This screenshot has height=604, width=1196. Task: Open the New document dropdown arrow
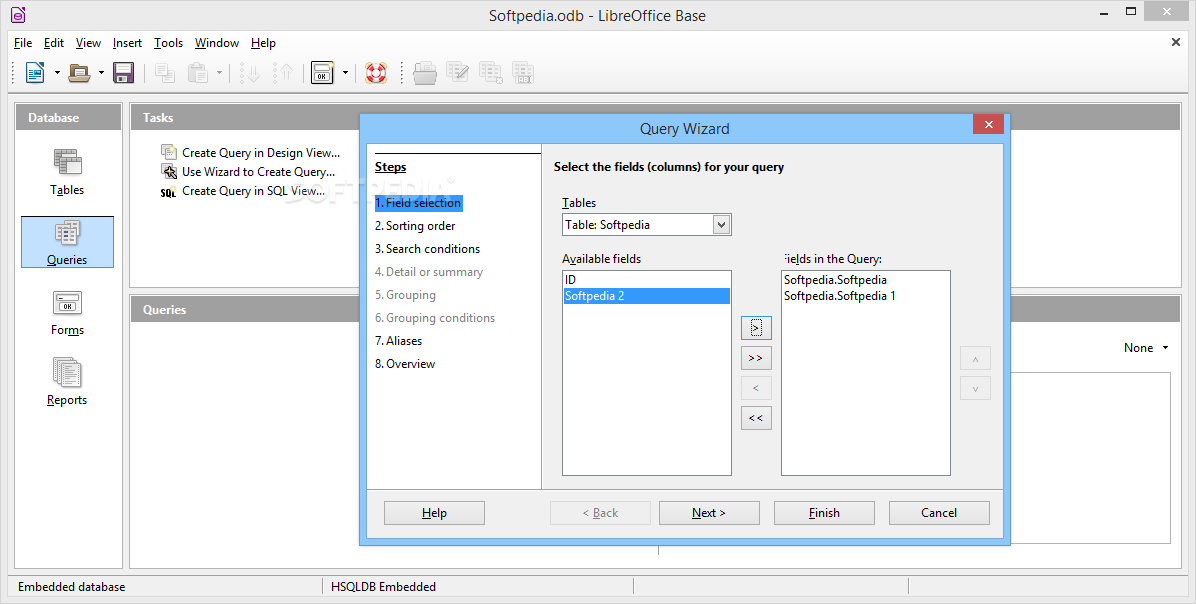[57, 73]
